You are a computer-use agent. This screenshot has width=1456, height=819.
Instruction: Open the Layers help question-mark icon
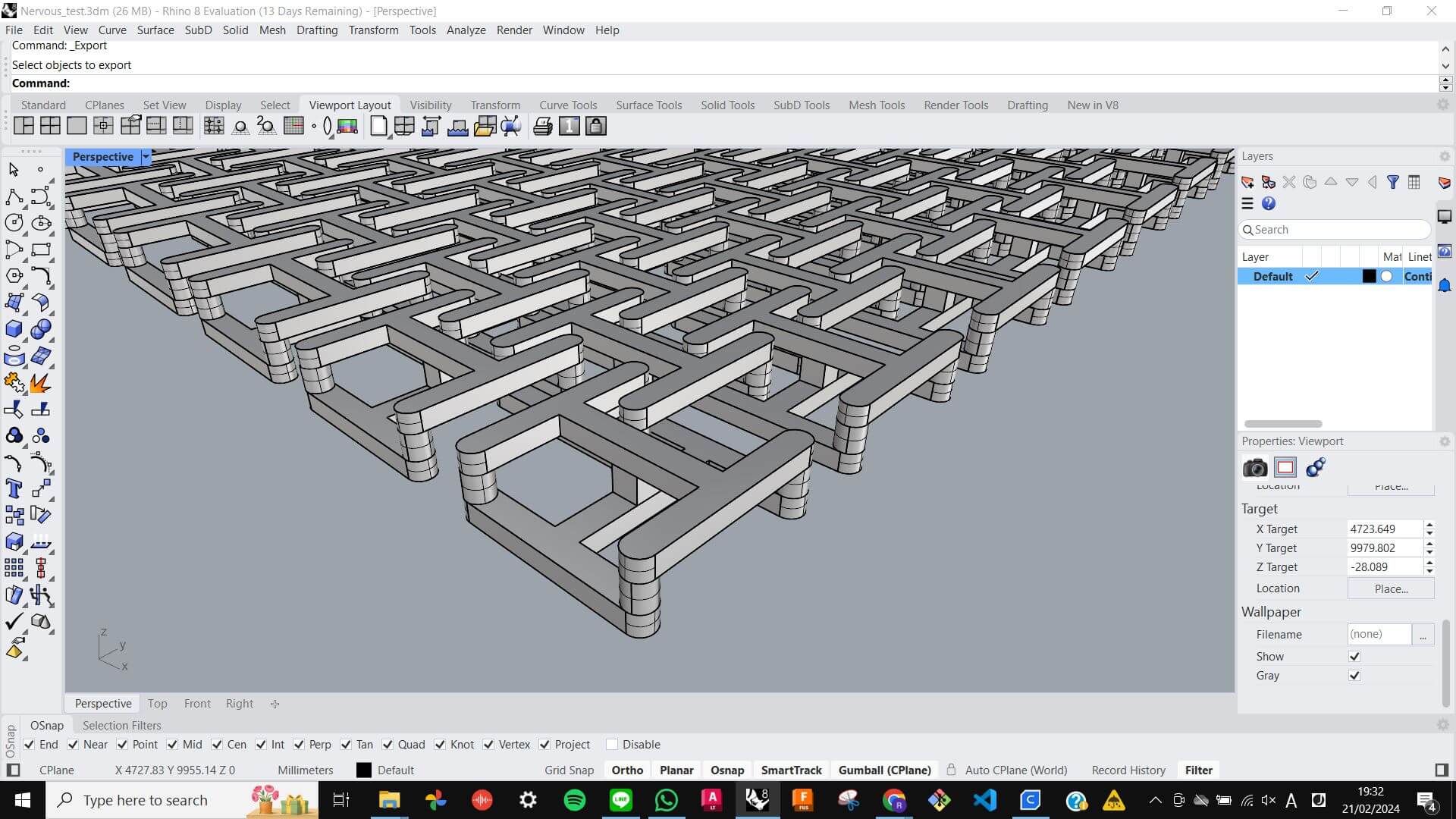[x=1269, y=203]
